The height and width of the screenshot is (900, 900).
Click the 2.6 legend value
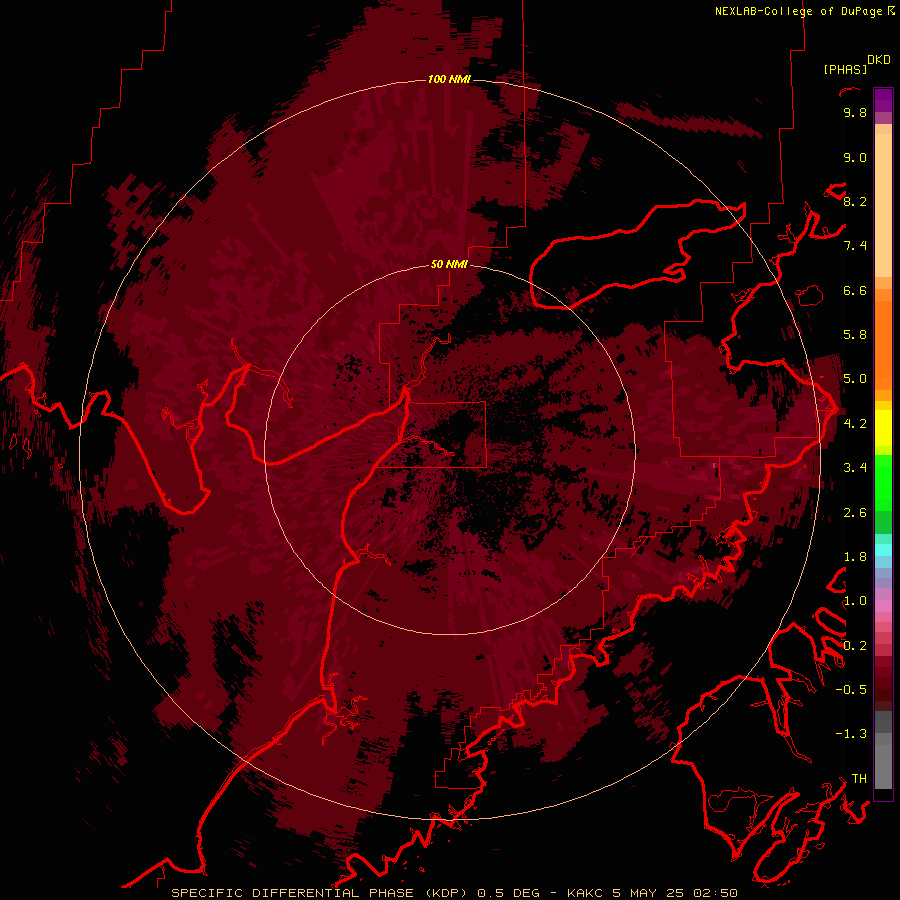(x=855, y=513)
